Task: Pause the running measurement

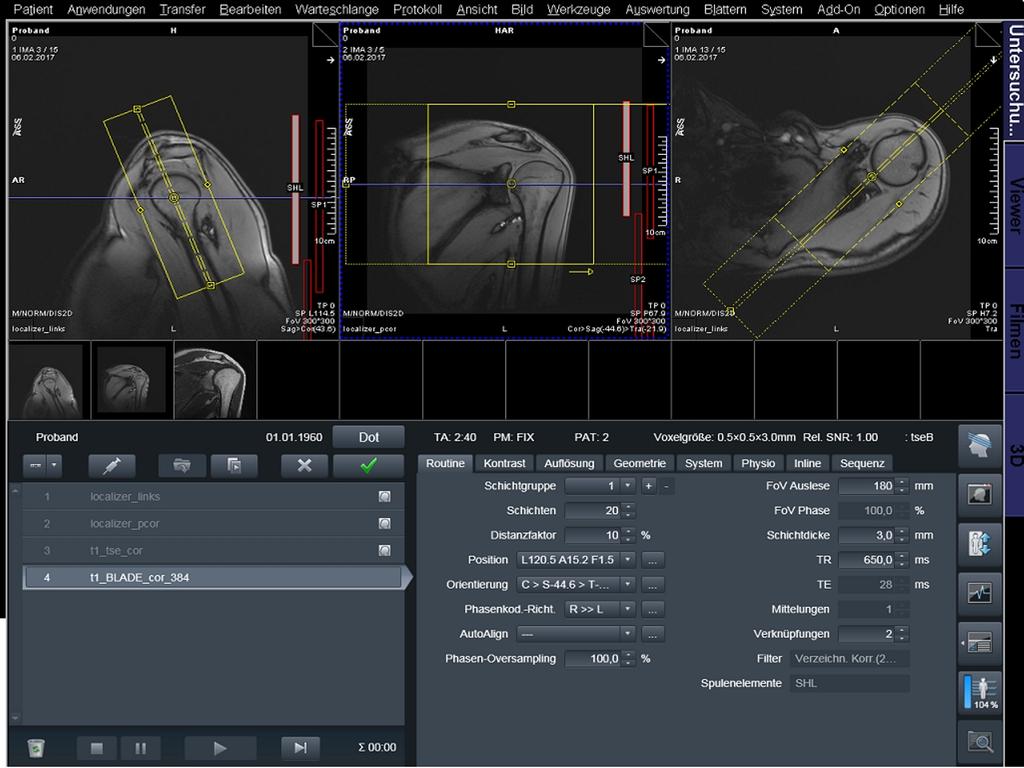Action: [x=141, y=747]
